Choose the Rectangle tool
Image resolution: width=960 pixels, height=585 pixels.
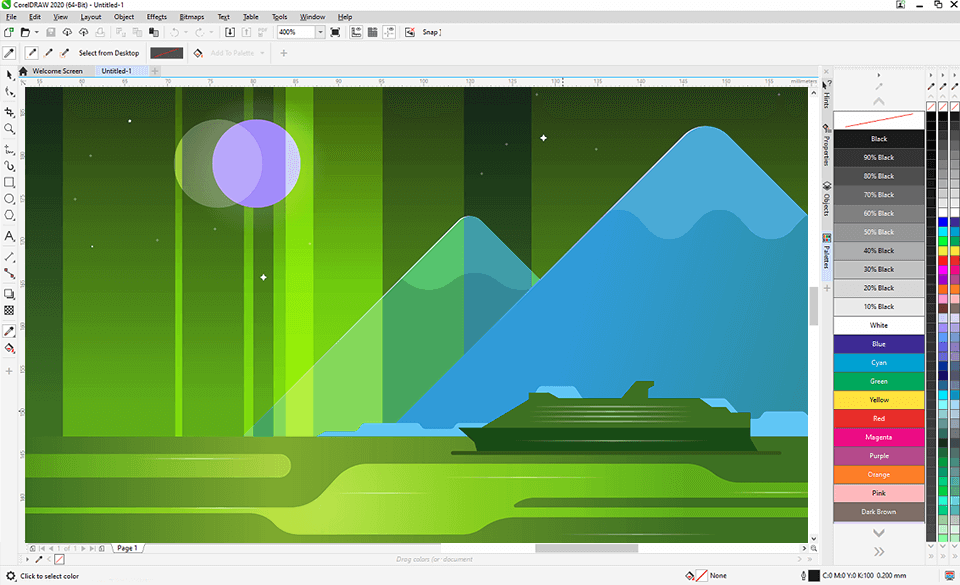pos(10,183)
